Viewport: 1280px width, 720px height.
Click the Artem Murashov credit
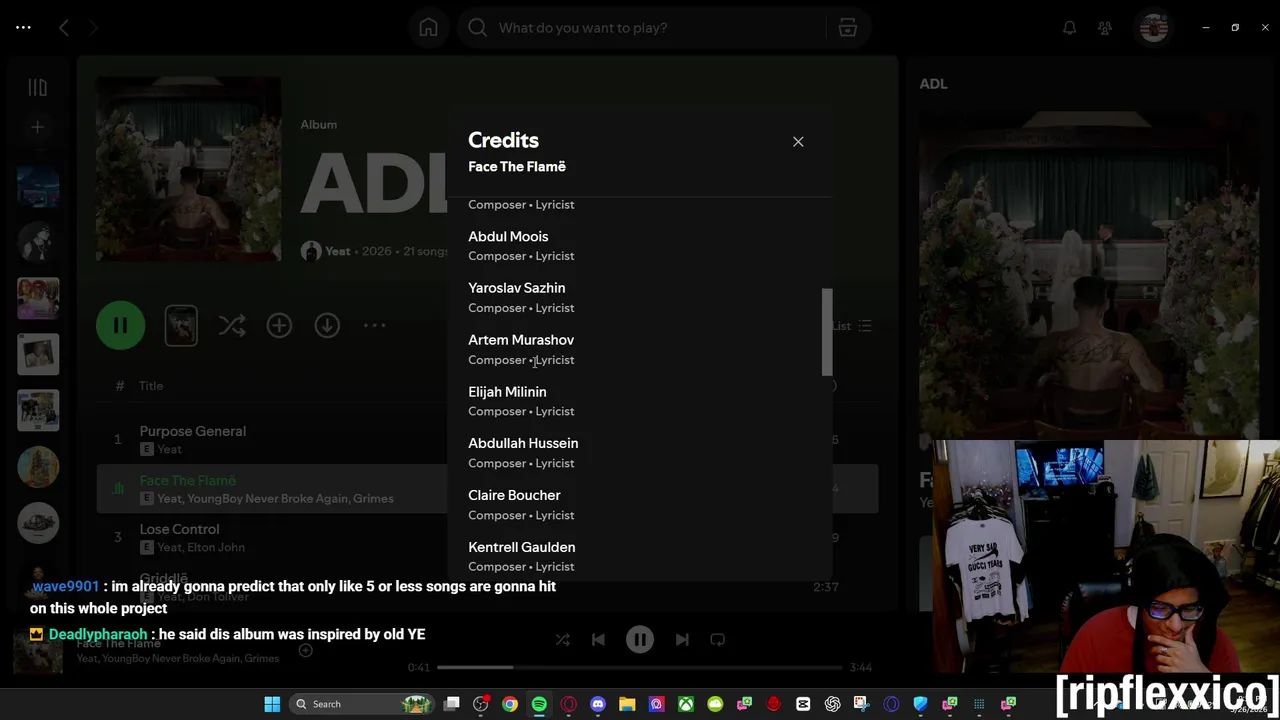pos(521,340)
